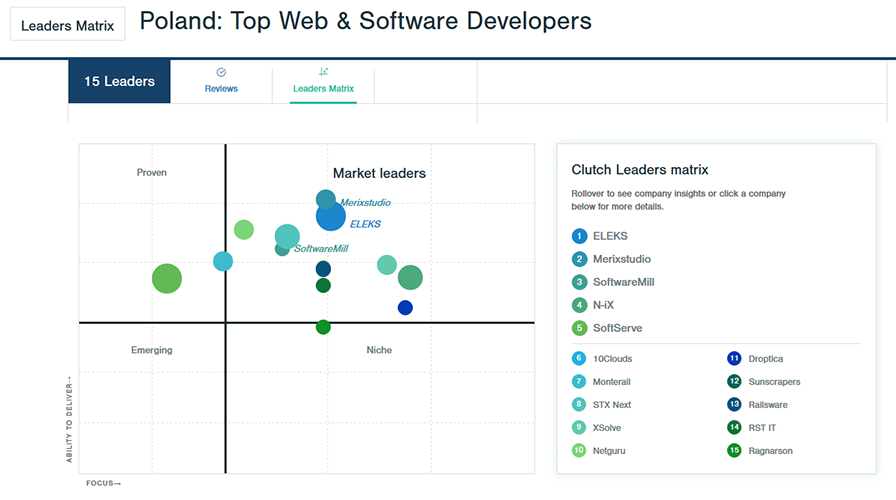Switch to the Reviews tab
Screen dimensions: 896x500
pos(221,81)
